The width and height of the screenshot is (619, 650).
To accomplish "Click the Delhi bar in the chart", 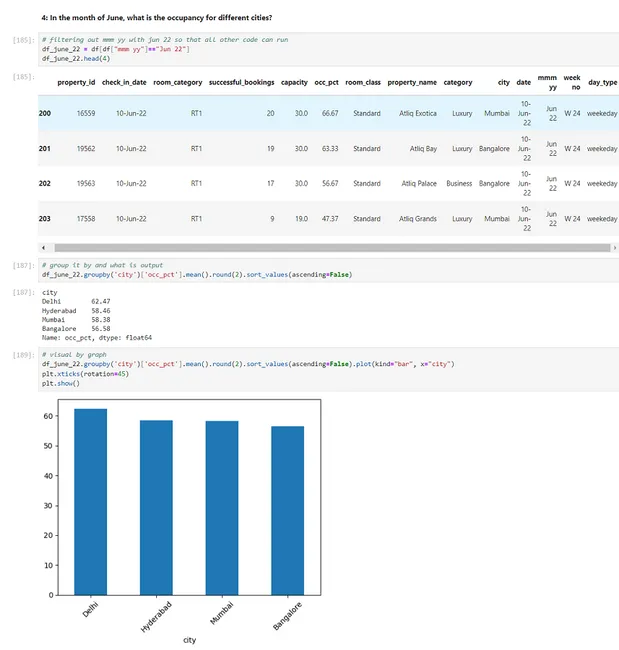I will pos(90,502).
